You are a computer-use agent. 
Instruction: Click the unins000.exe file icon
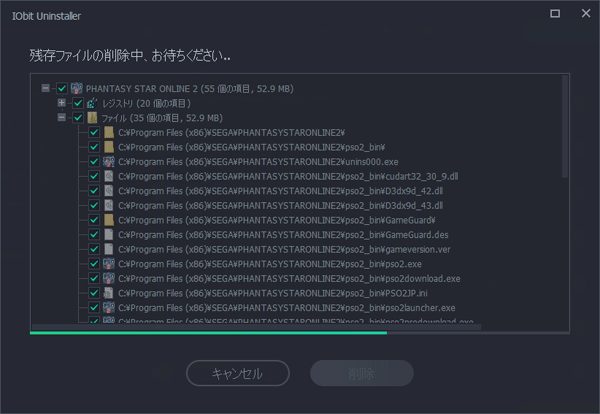click(x=109, y=161)
